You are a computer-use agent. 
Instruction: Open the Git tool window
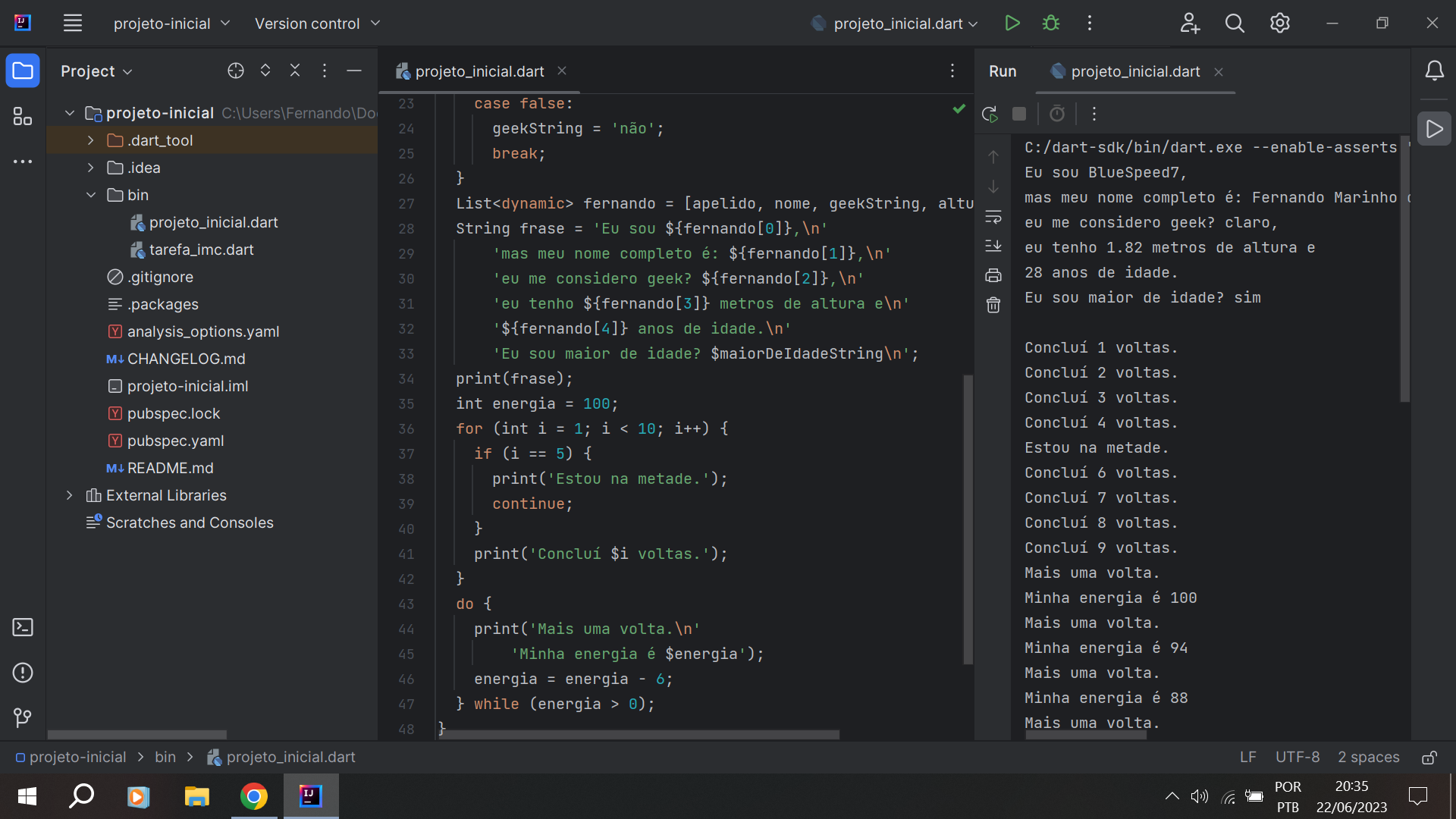pos(23,717)
